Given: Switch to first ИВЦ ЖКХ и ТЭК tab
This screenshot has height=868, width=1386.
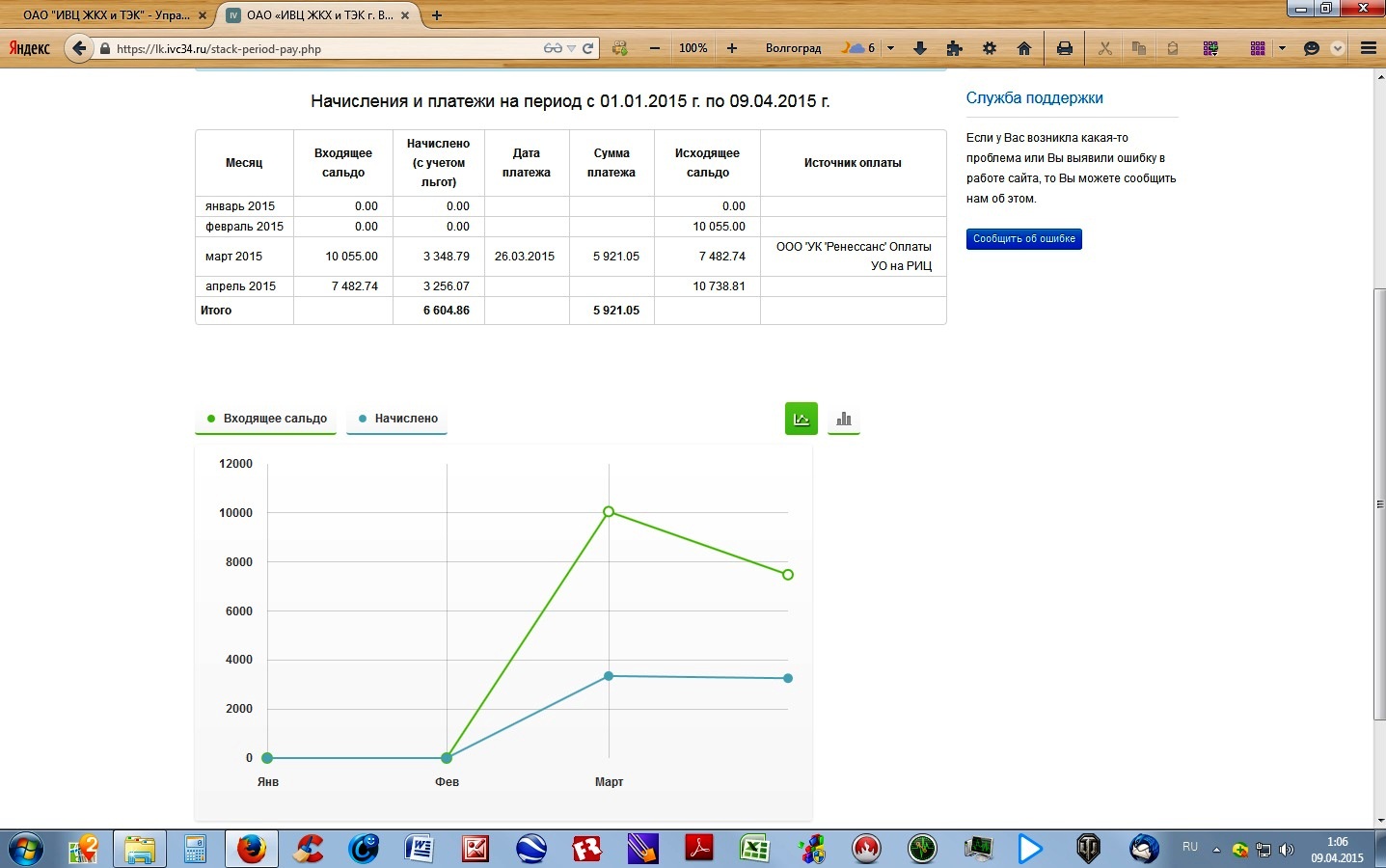Looking at the screenshot, I should pos(106,15).
